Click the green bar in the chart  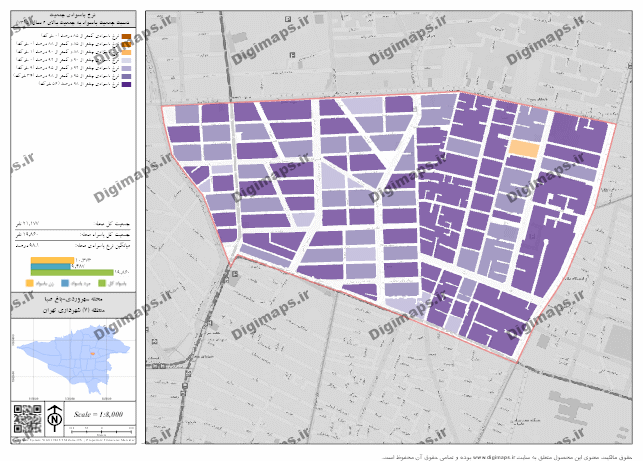click(x=72, y=273)
